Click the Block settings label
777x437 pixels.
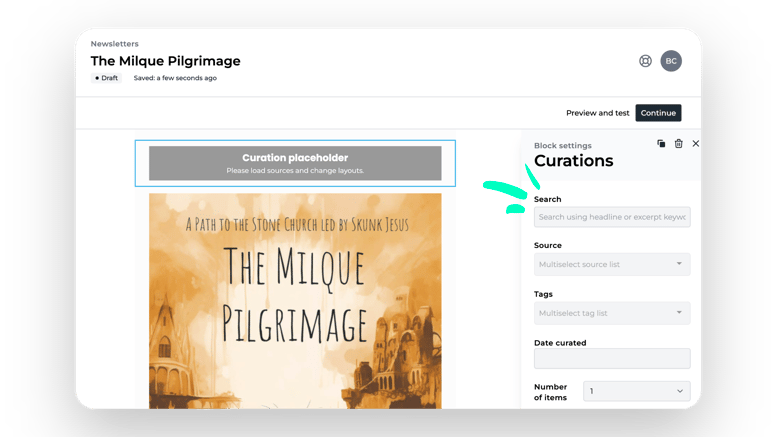click(562, 145)
